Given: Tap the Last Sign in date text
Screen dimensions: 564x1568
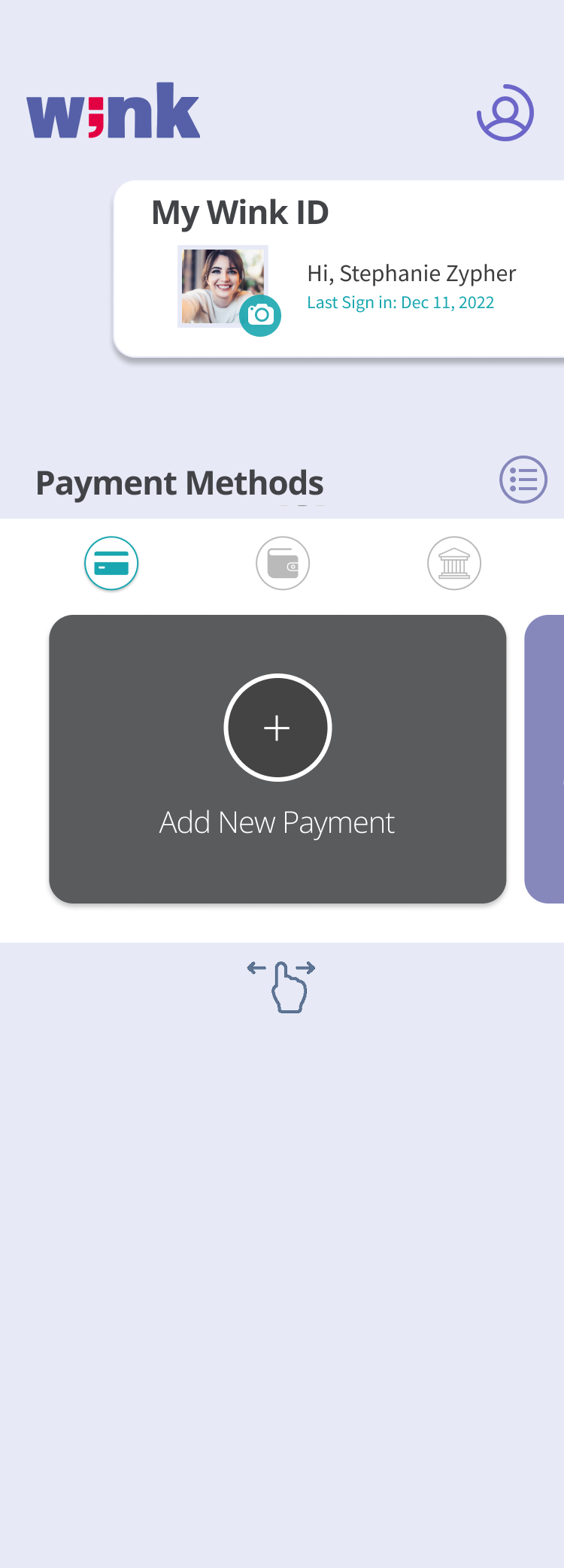Looking at the screenshot, I should [x=401, y=303].
